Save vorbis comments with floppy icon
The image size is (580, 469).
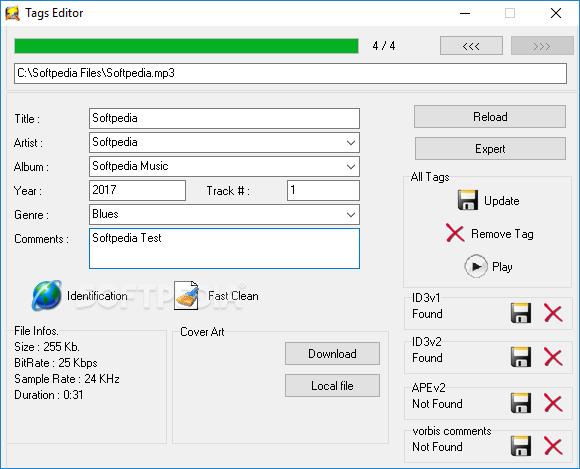521,446
